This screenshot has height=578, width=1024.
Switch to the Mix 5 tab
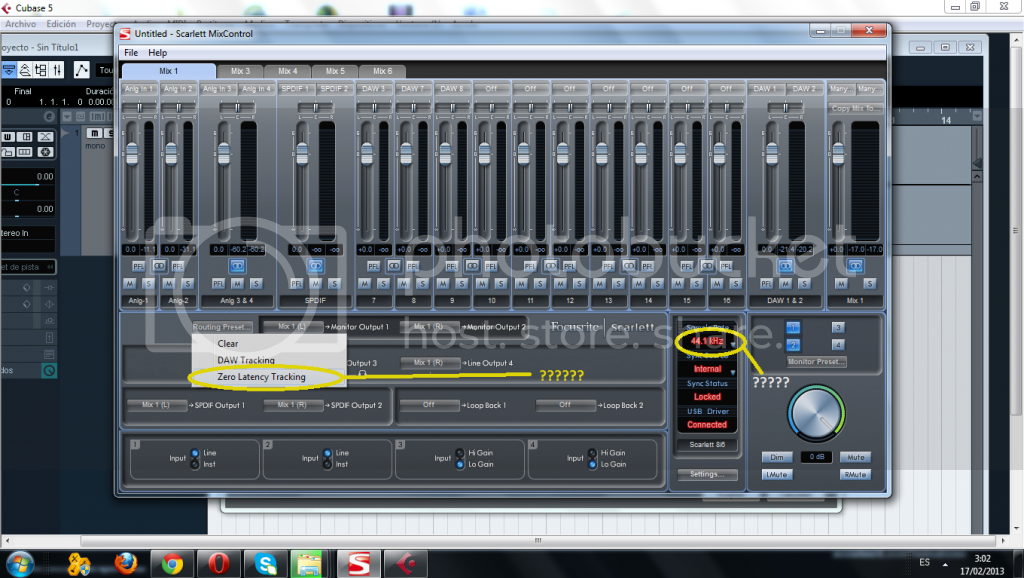(x=335, y=71)
